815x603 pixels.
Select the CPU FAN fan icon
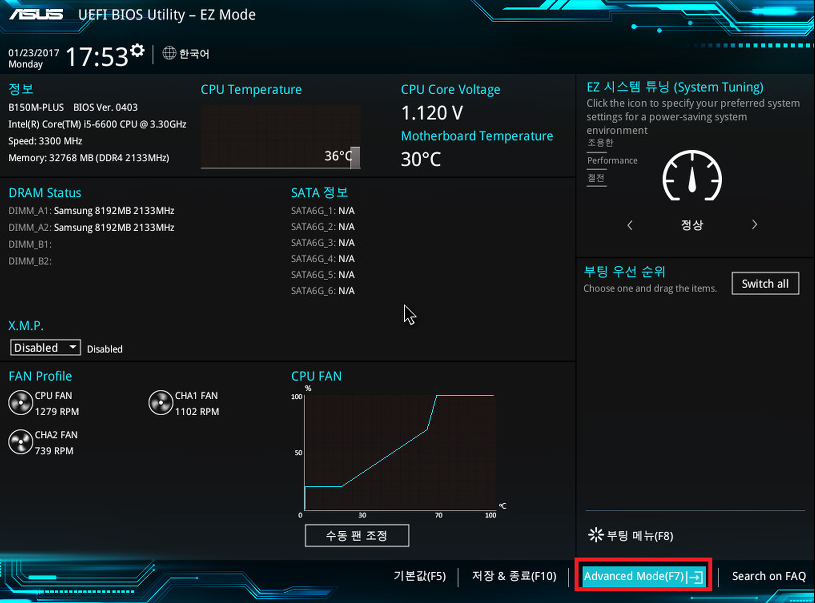click(x=21, y=403)
